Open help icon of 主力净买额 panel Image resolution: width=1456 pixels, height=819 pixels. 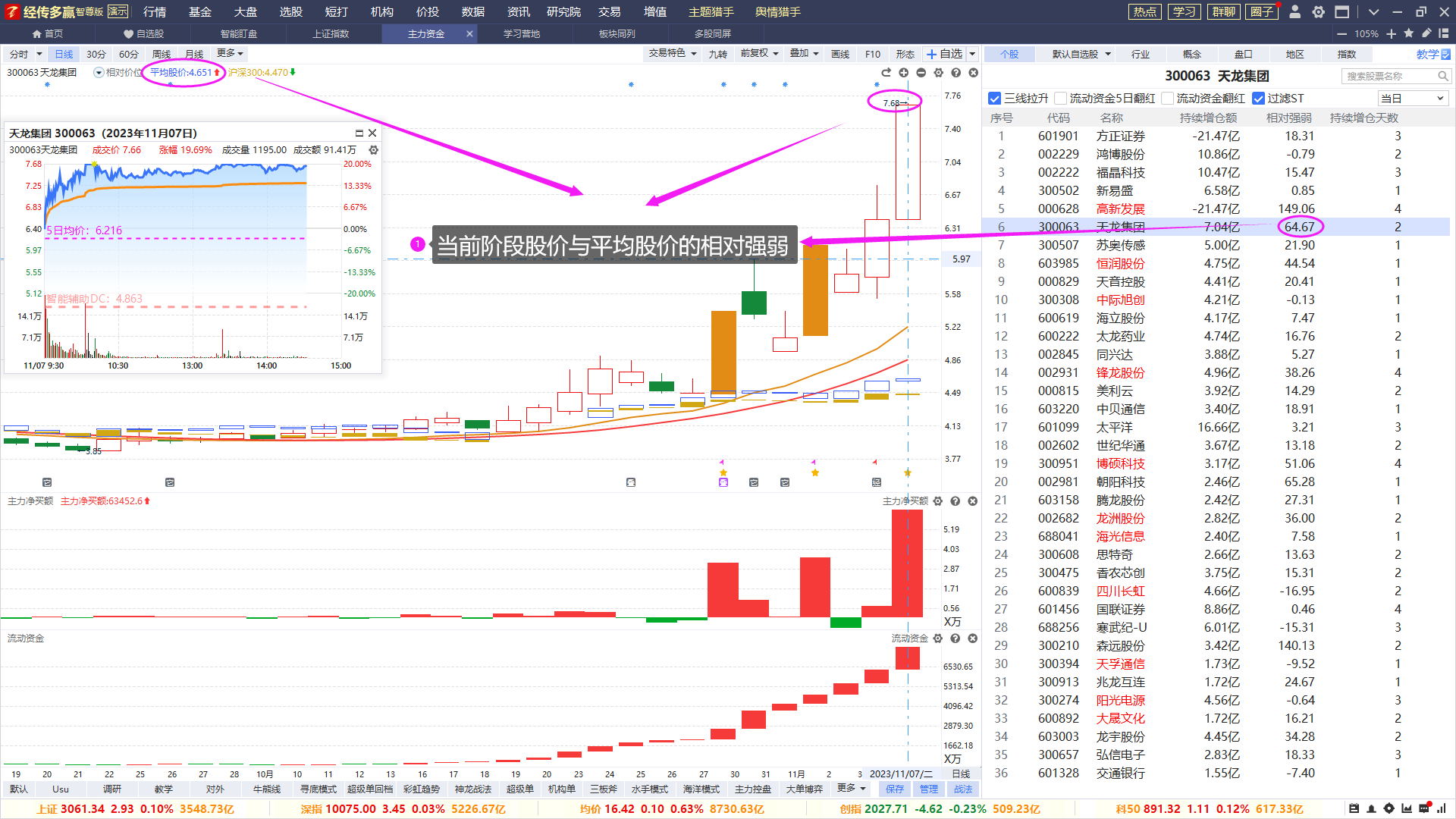(x=955, y=501)
